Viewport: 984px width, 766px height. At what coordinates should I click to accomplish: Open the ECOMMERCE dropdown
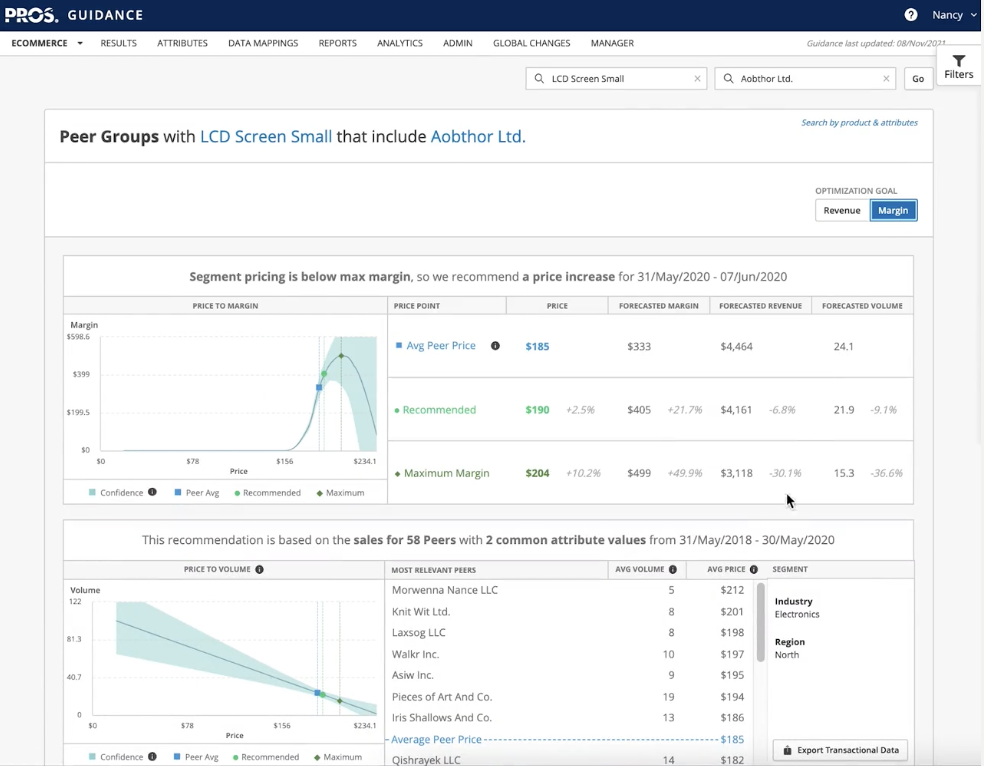tap(46, 43)
